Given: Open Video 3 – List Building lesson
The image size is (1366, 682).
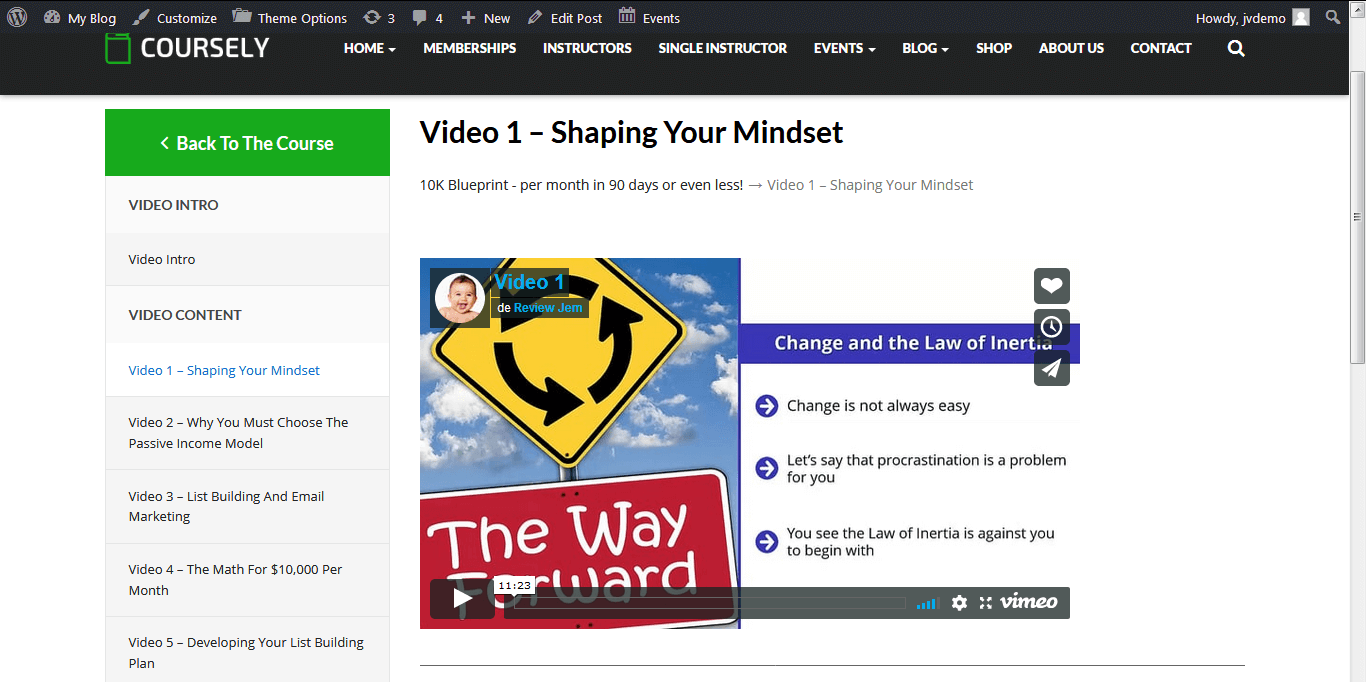Looking at the screenshot, I should tap(226, 506).
